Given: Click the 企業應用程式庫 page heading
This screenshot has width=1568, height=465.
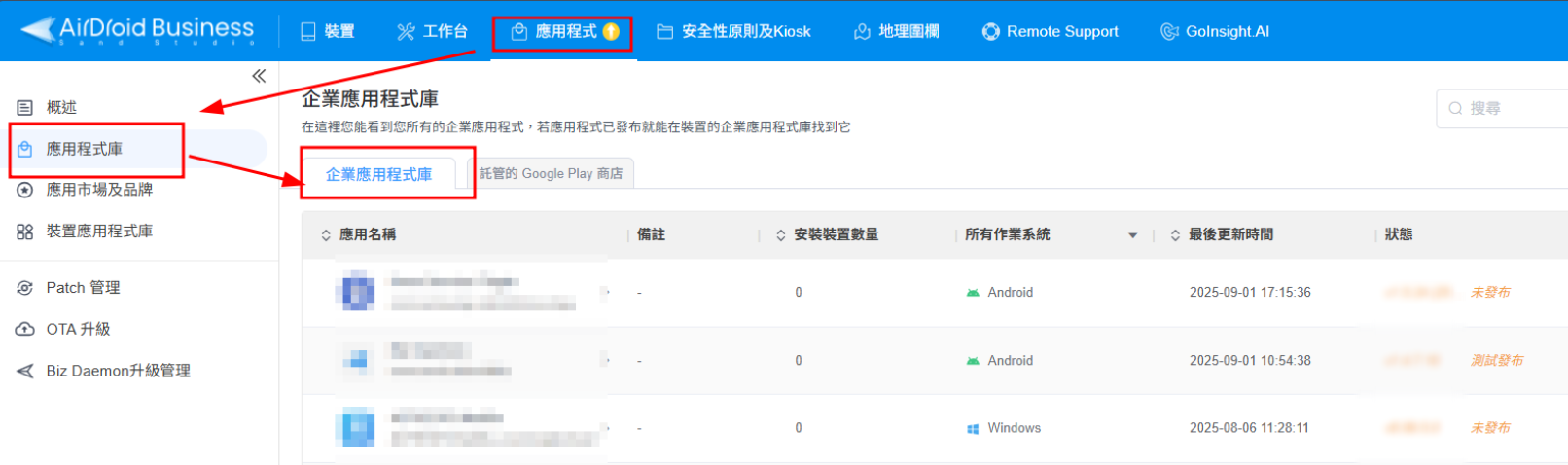Looking at the screenshot, I should coord(370,99).
